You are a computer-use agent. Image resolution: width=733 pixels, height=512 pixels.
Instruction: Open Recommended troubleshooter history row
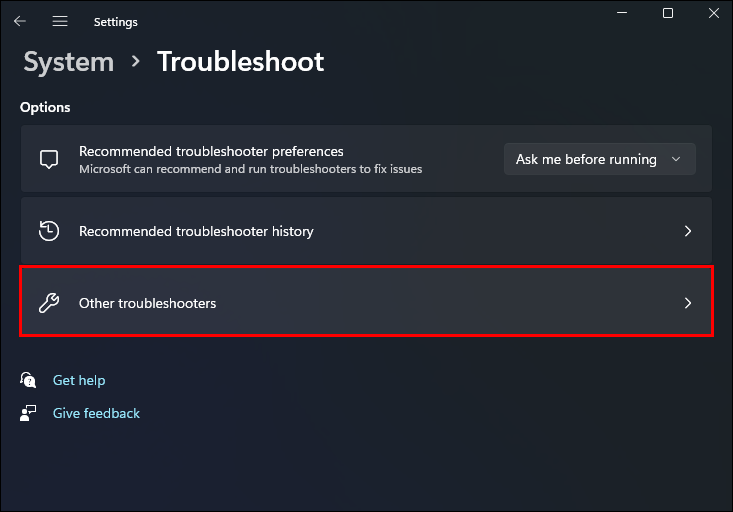366,231
